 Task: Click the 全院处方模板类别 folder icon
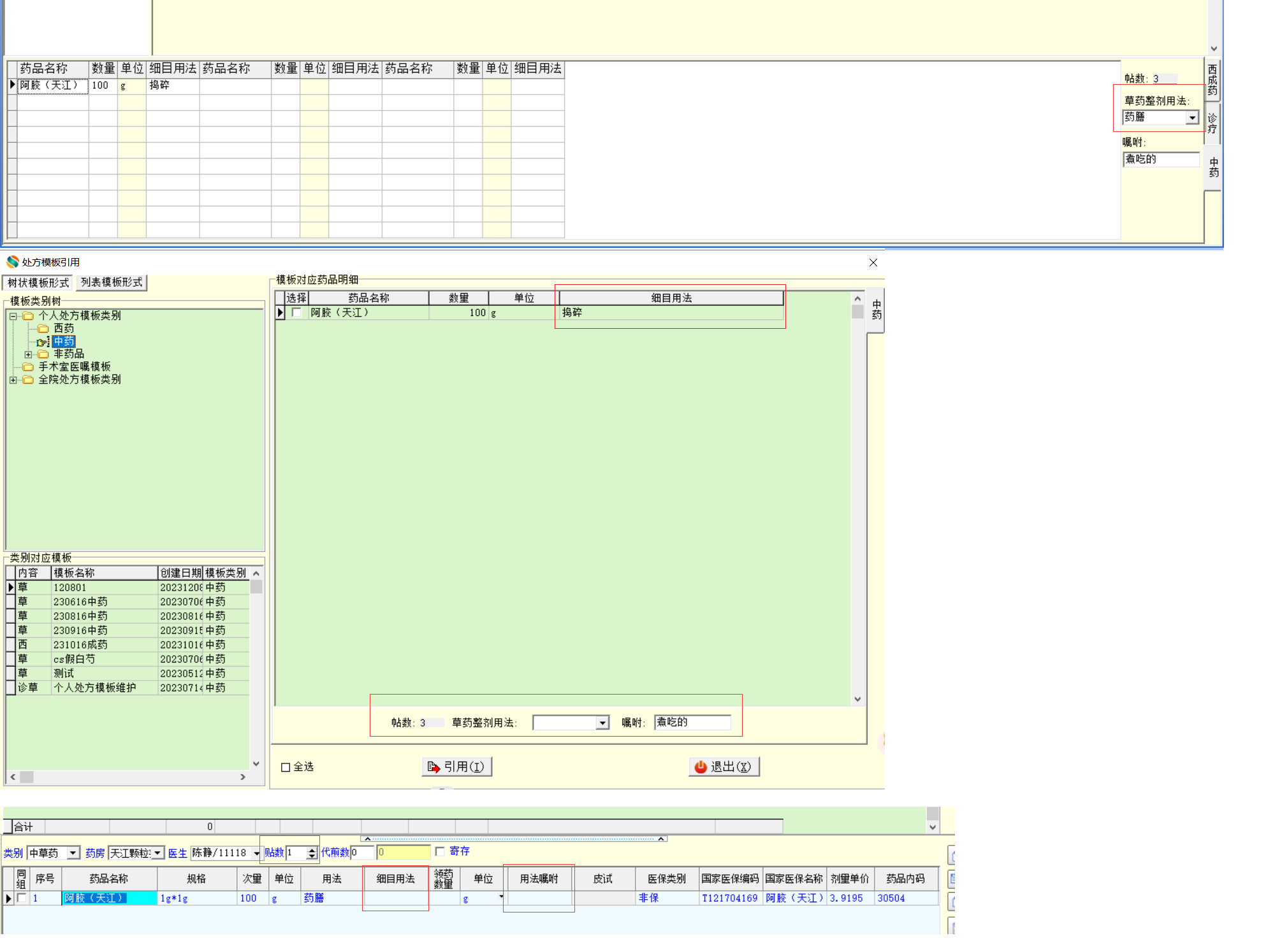coord(28,380)
